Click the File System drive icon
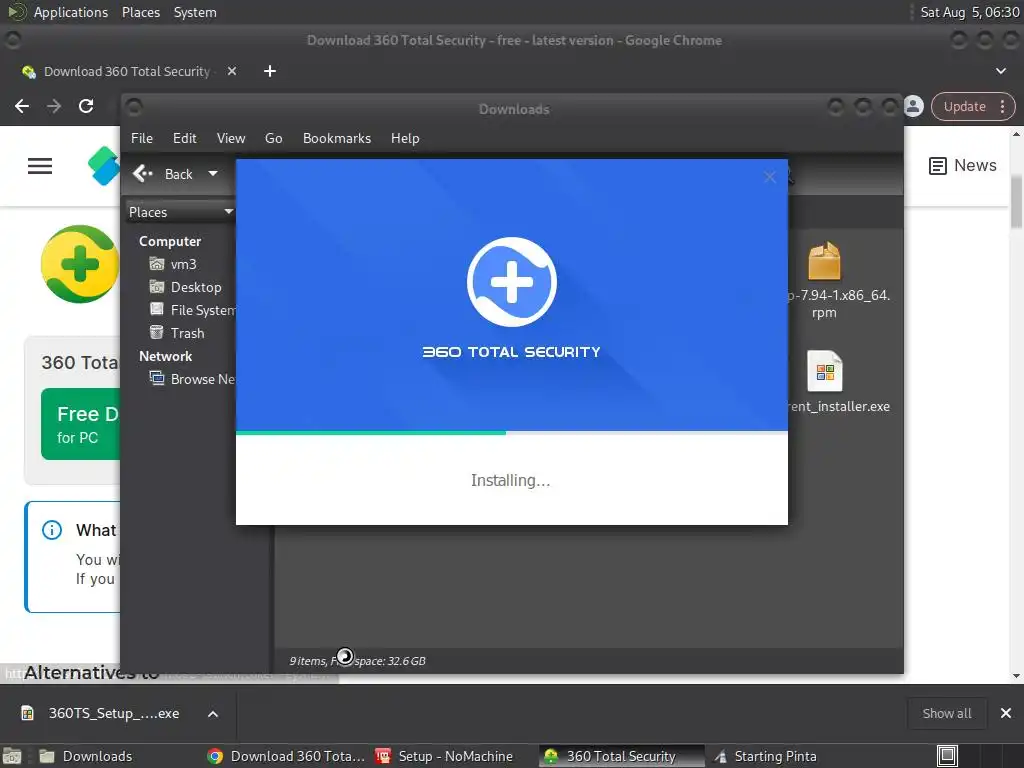Screen dimensions: 1024x768 [157, 309]
